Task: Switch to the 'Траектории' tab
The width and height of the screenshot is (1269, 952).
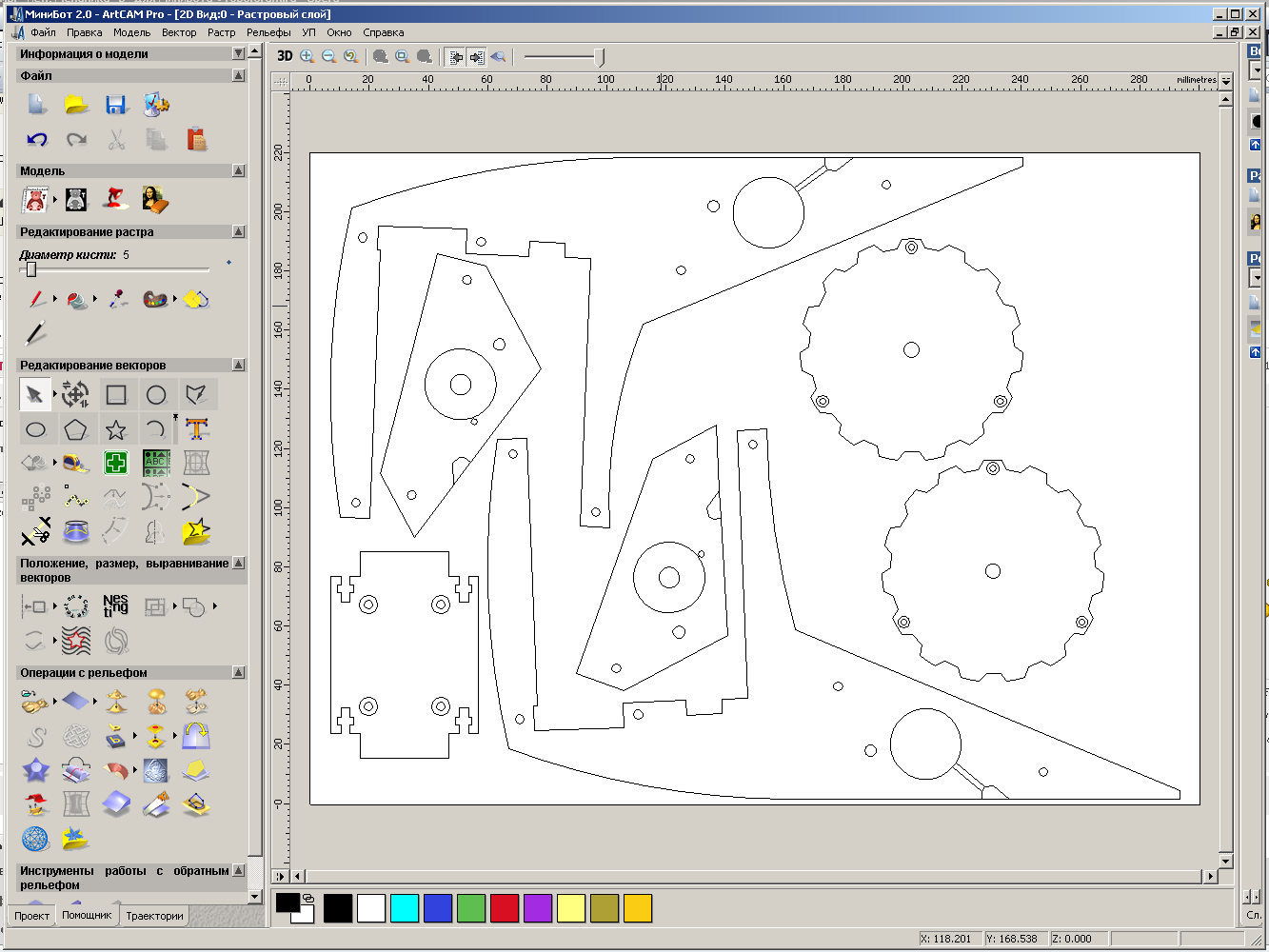Action: point(154,916)
